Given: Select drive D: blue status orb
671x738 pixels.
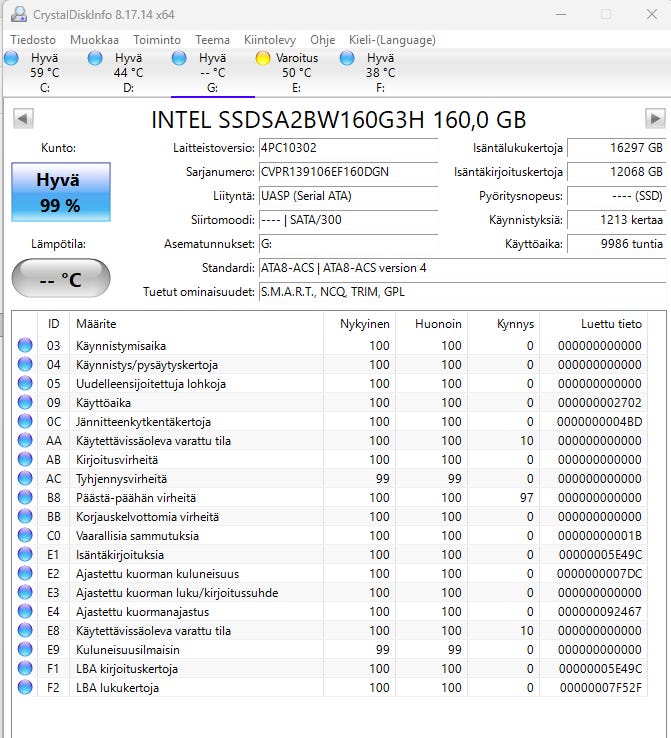Looking at the screenshot, I should [95, 59].
